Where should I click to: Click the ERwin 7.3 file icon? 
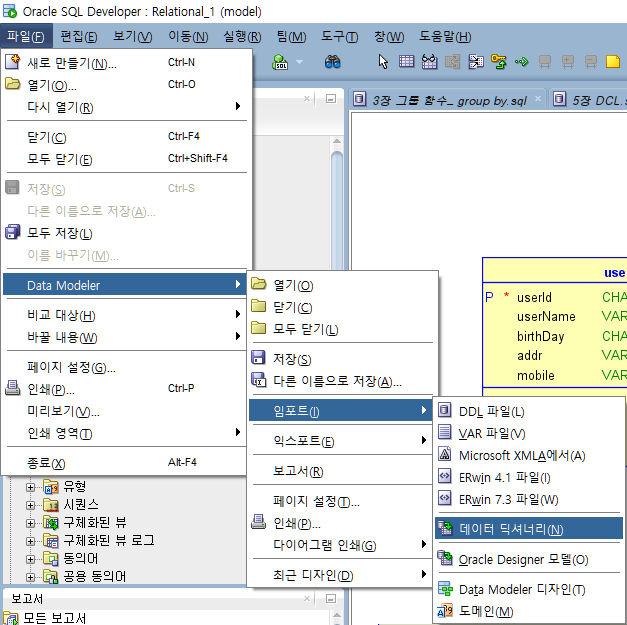click(x=445, y=498)
